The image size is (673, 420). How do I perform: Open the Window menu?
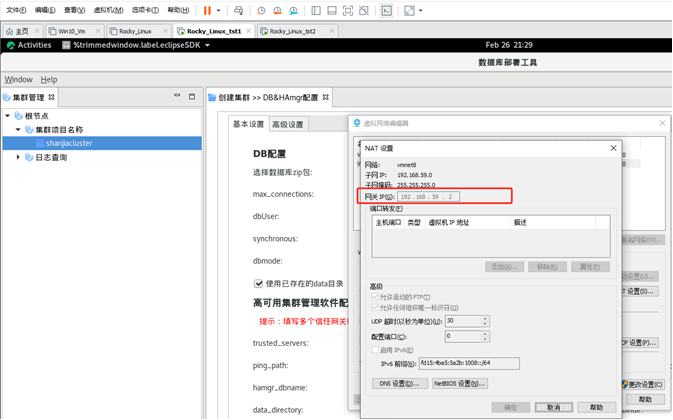point(18,79)
